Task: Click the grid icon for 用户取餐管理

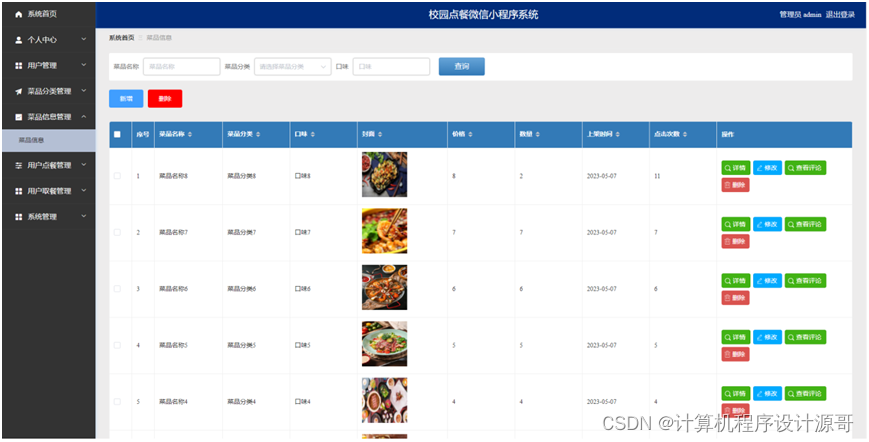Action: [x=19, y=191]
